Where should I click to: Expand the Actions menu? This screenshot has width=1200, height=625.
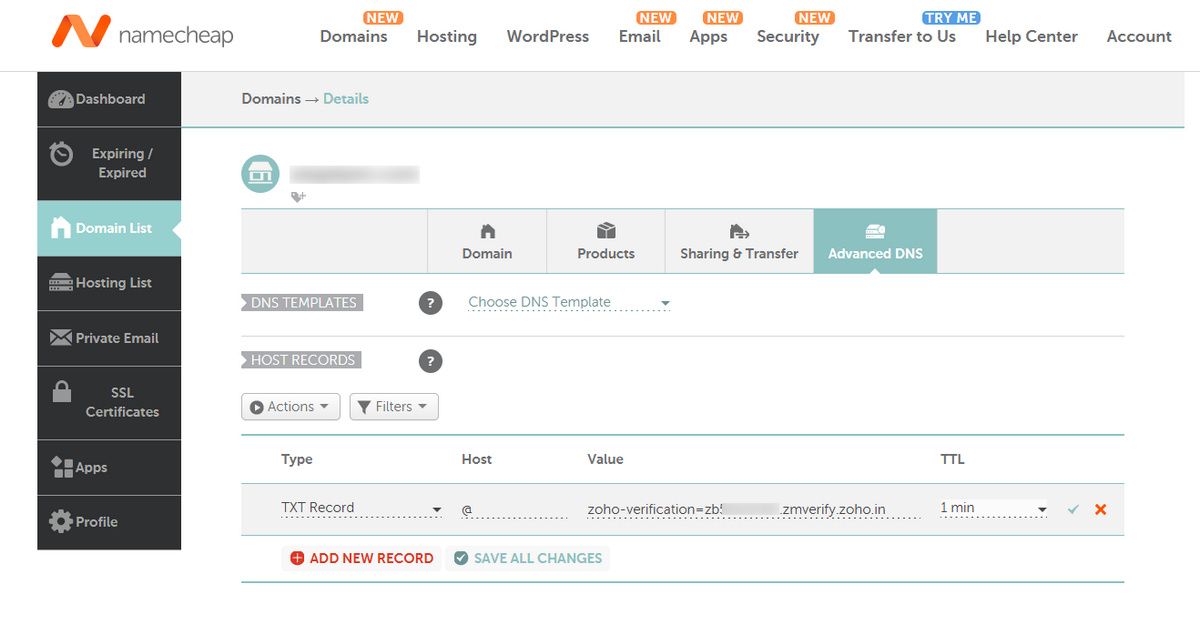tap(290, 406)
